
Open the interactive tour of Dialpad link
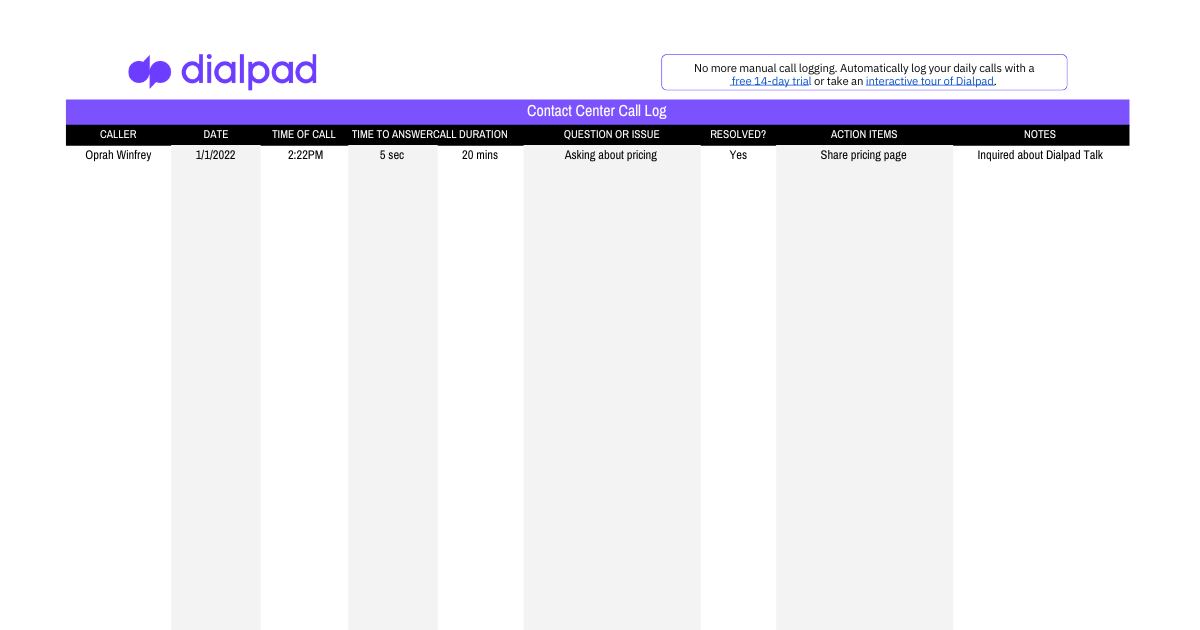pos(929,81)
